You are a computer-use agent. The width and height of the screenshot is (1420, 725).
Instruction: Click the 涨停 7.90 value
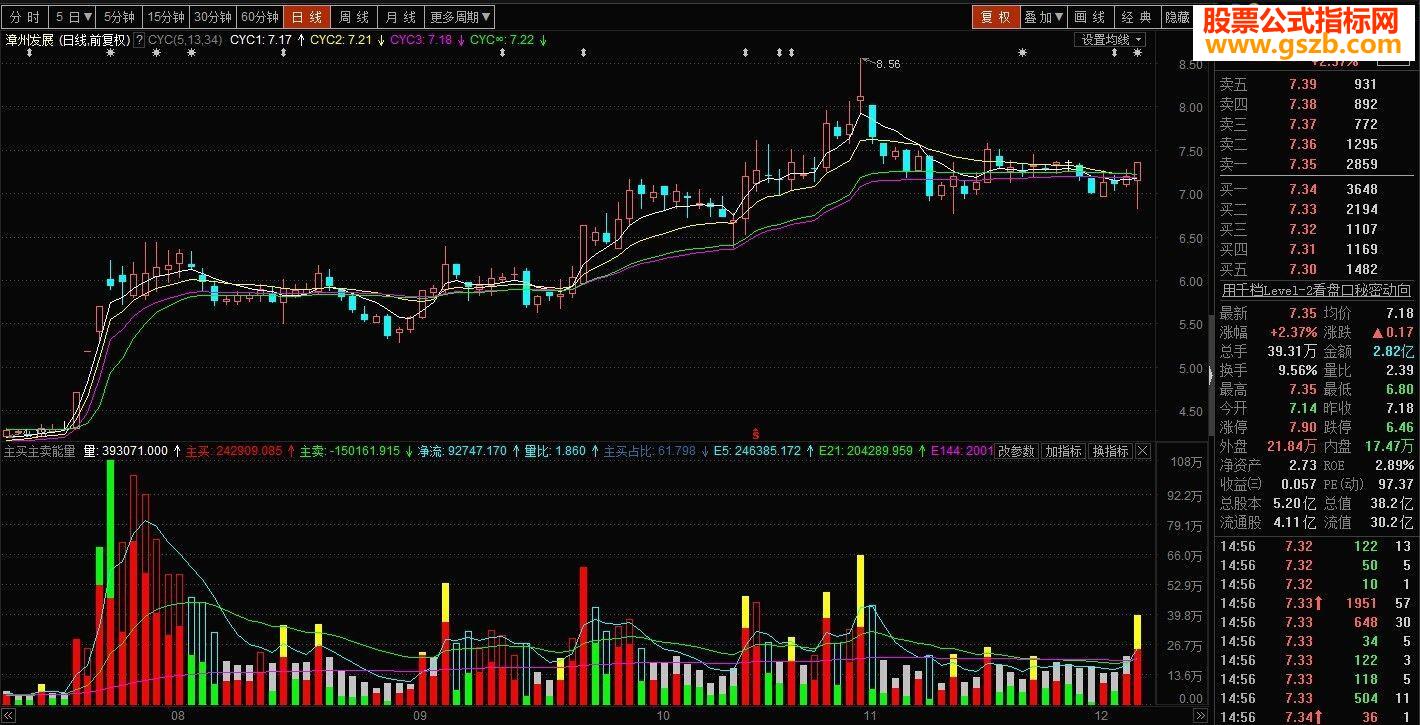point(1302,427)
